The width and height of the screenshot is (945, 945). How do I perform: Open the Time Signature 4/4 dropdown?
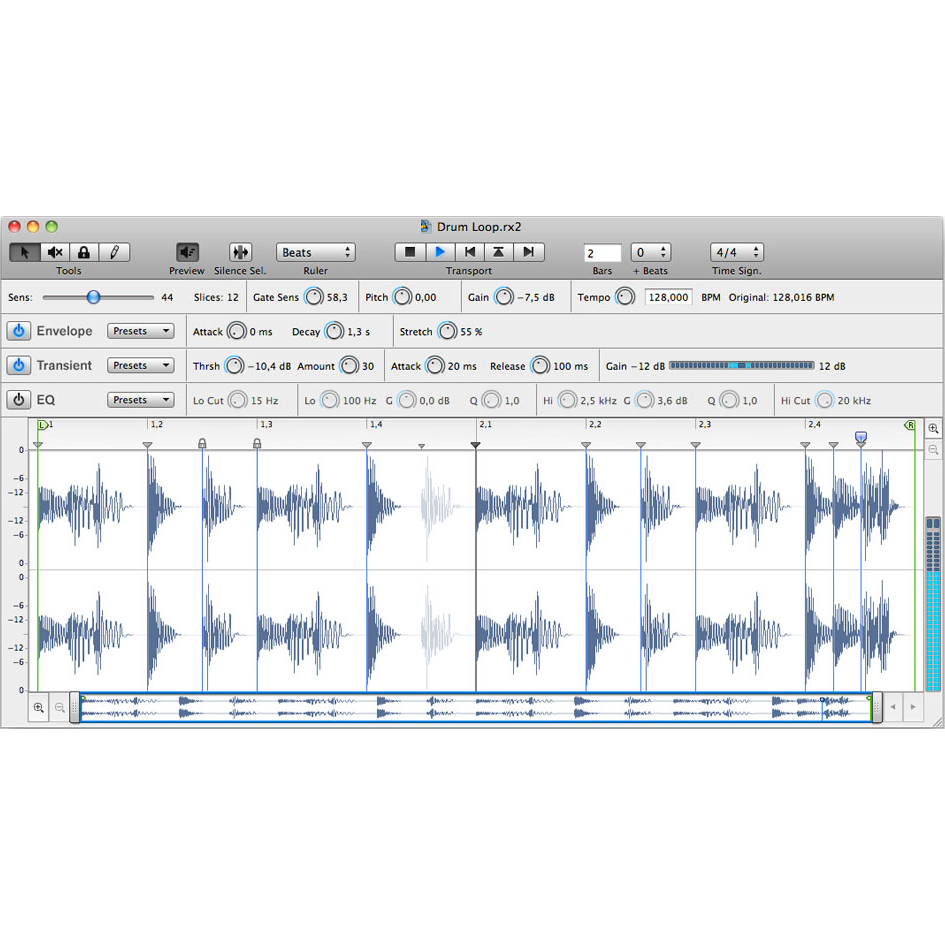tap(736, 253)
